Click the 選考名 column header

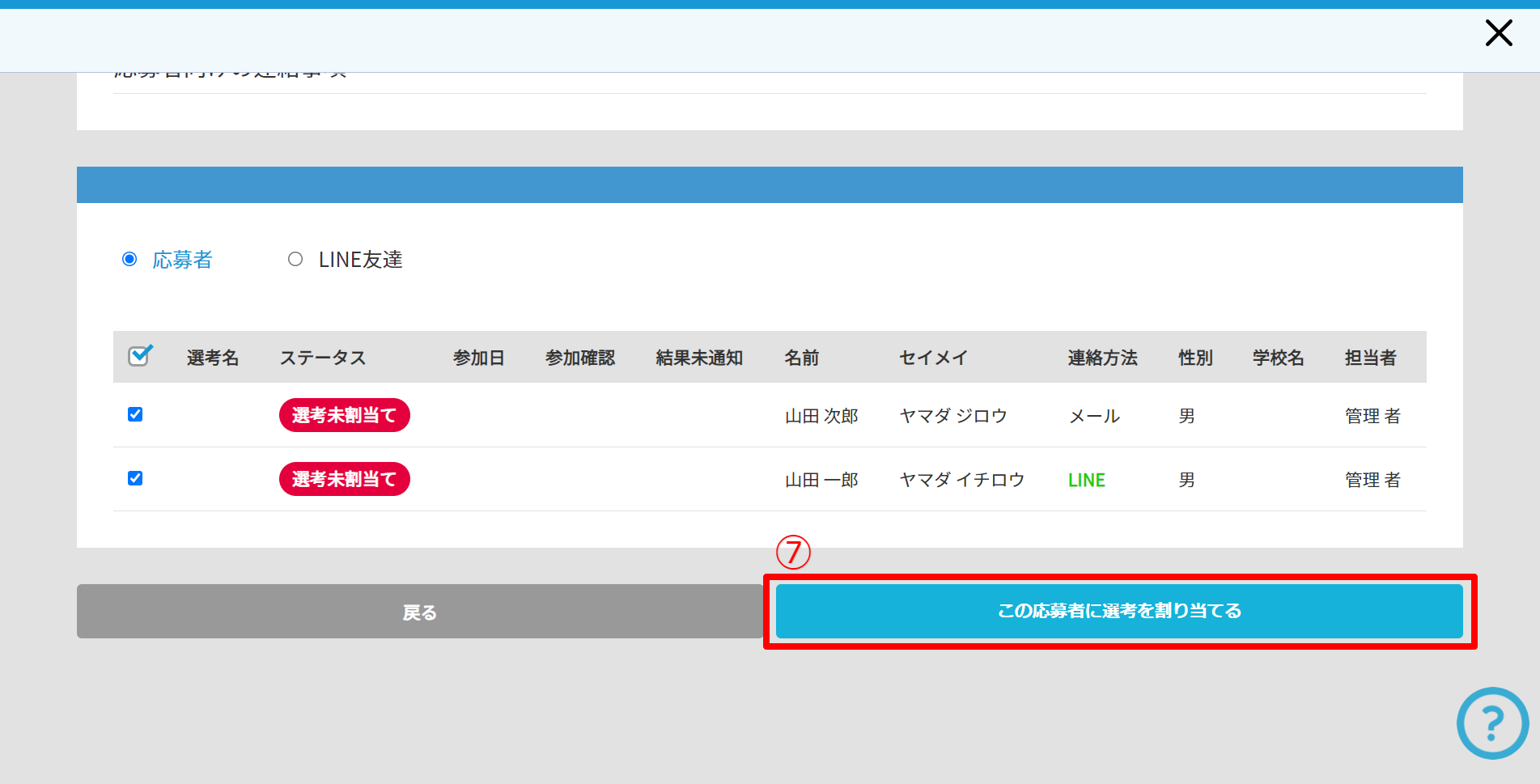[212, 358]
